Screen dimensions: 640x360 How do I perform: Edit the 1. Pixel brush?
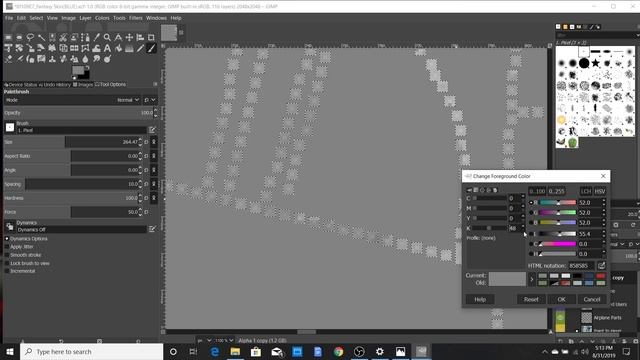(x=152, y=130)
